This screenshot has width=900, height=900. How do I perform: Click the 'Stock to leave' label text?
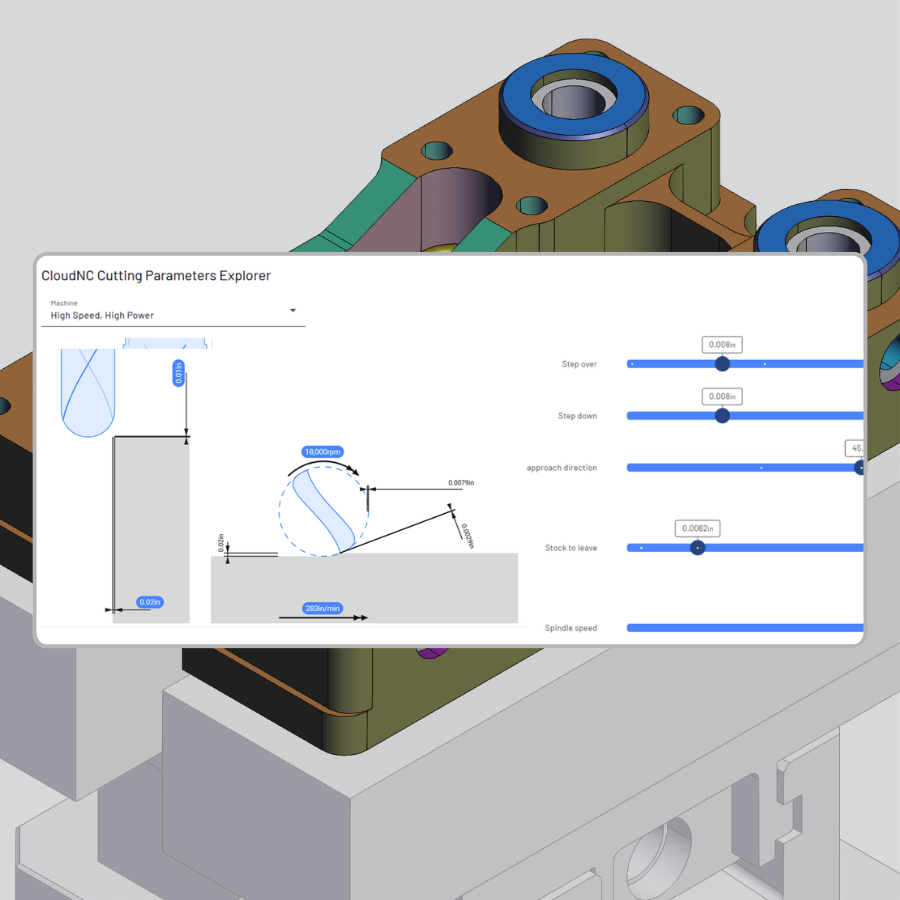coord(570,548)
